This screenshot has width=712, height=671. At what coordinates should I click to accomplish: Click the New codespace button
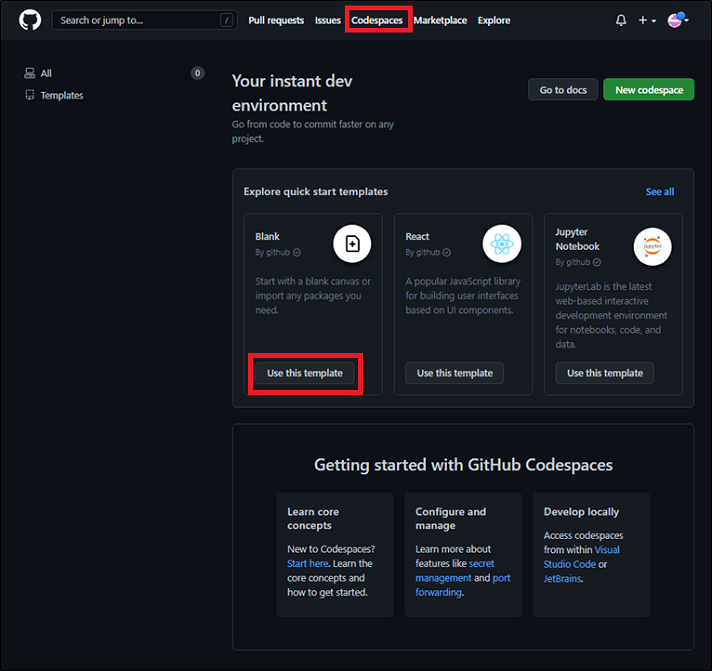pos(648,90)
